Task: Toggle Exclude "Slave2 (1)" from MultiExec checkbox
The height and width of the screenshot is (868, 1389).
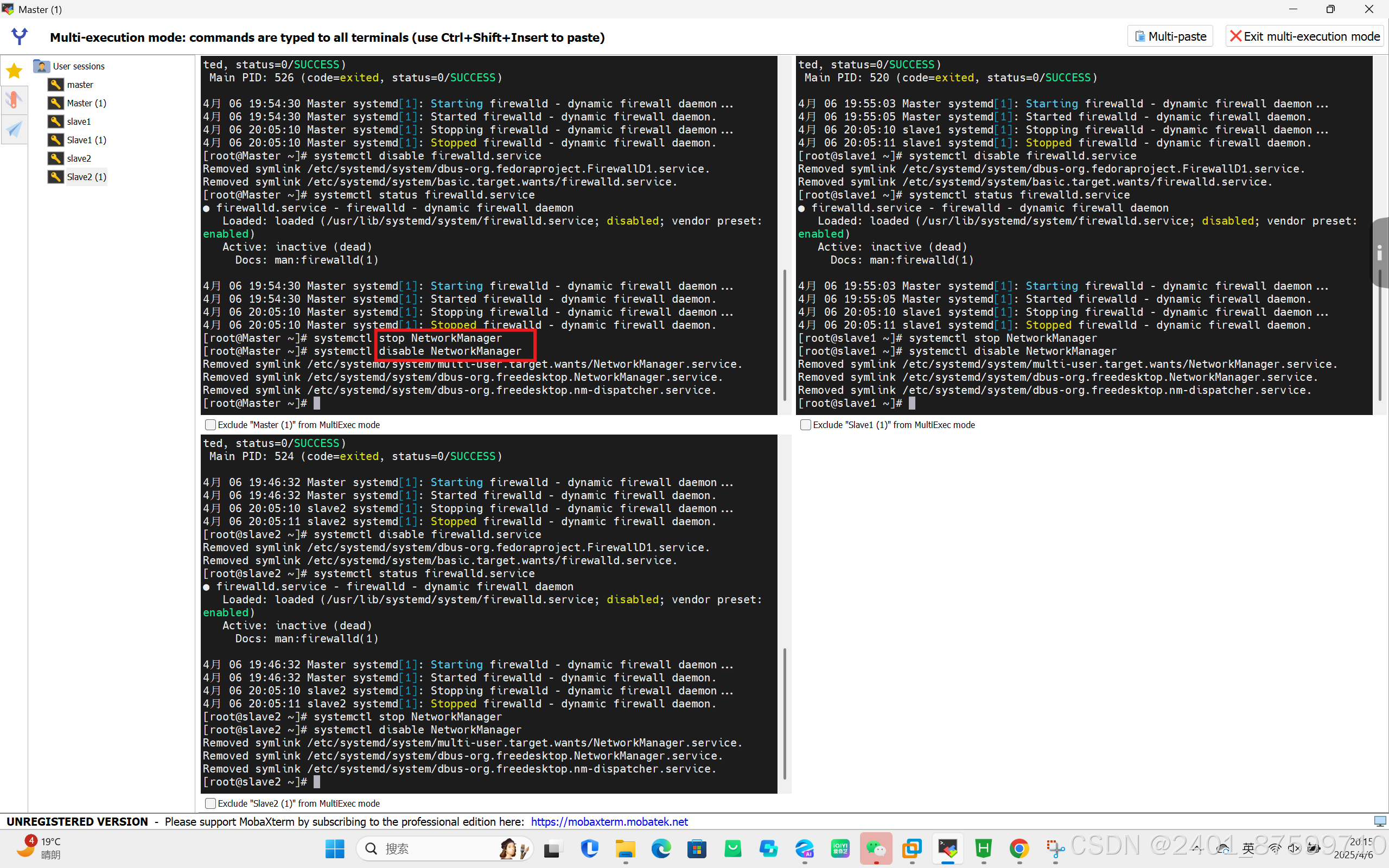Action: pos(210,803)
